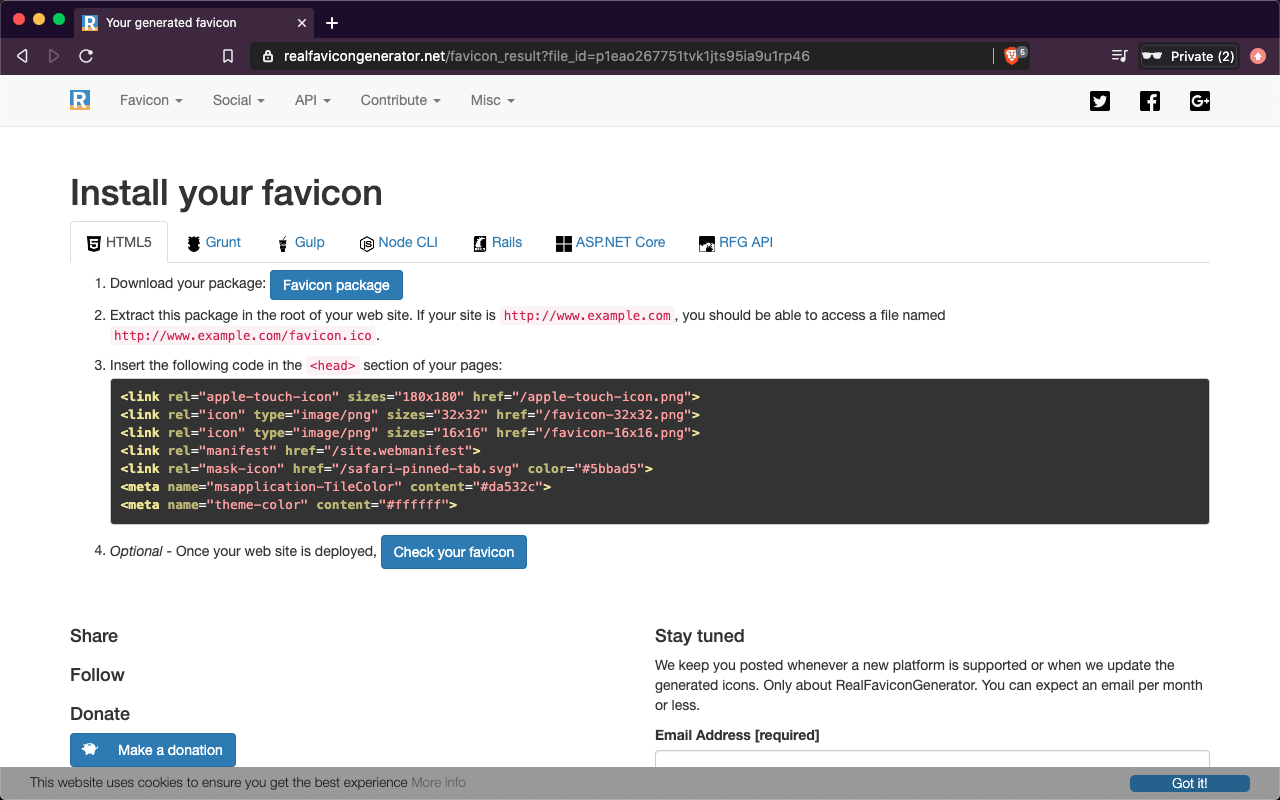Viewport: 1280px width, 800px height.
Task: Switch to the HTML5 tab
Action: (119, 242)
